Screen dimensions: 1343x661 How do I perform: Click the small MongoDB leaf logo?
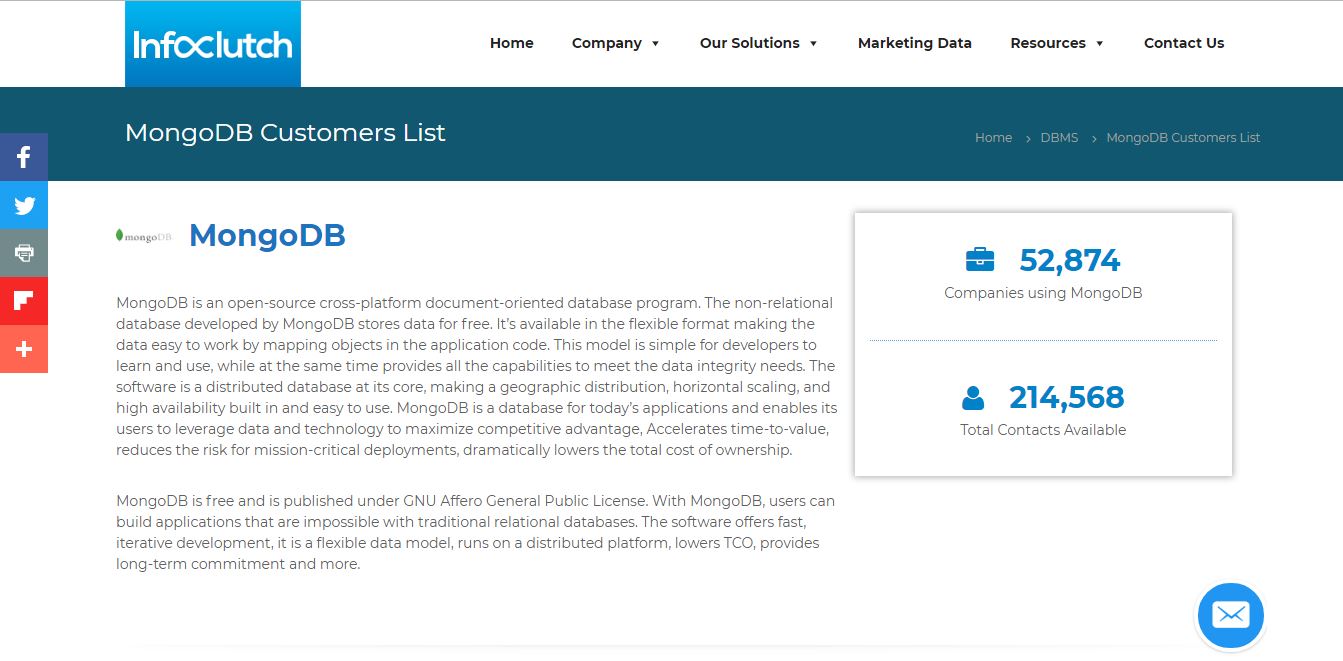coord(144,236)
